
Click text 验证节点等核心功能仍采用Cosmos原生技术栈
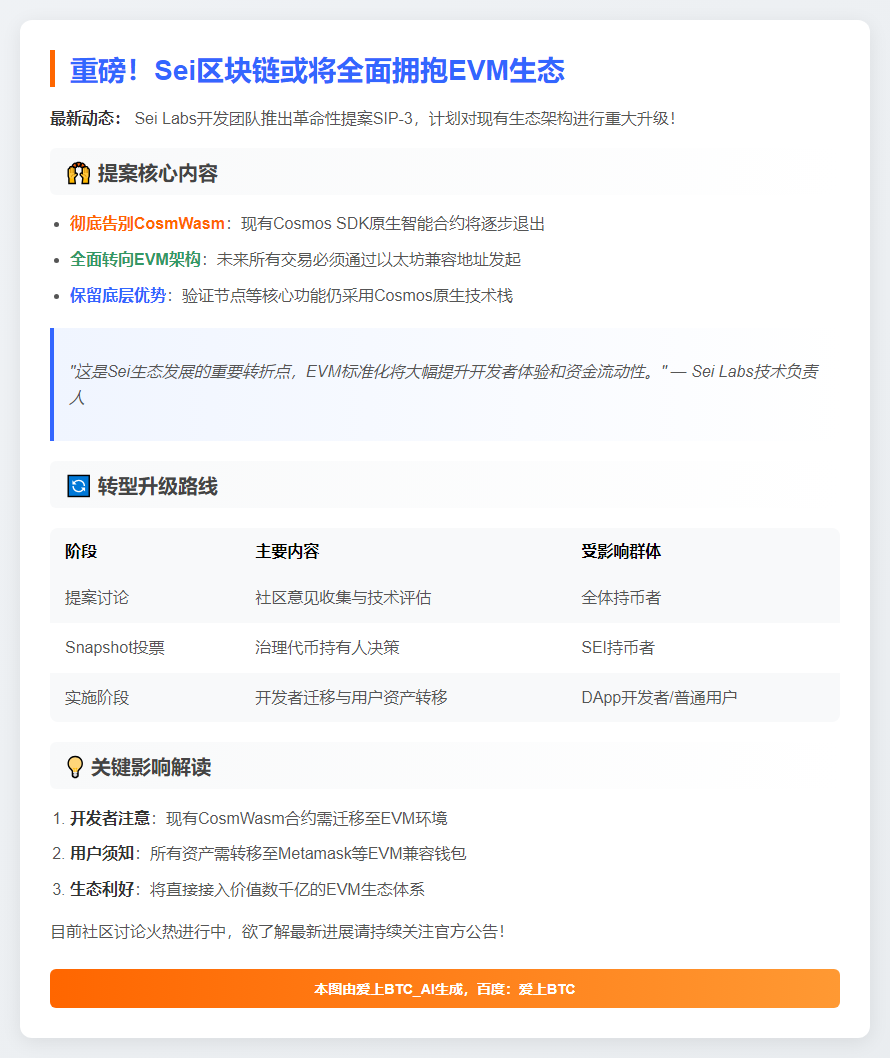[347, 295]
